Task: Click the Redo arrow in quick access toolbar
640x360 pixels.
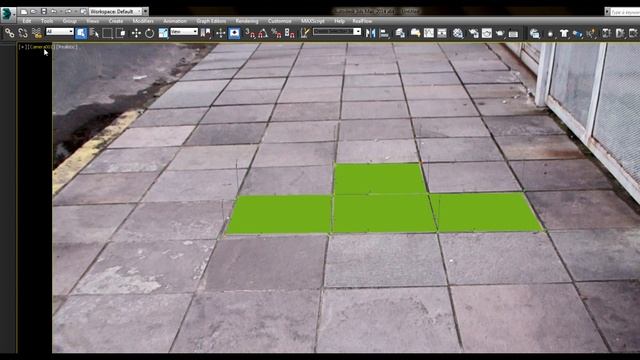Action: [x=68, y=12]
